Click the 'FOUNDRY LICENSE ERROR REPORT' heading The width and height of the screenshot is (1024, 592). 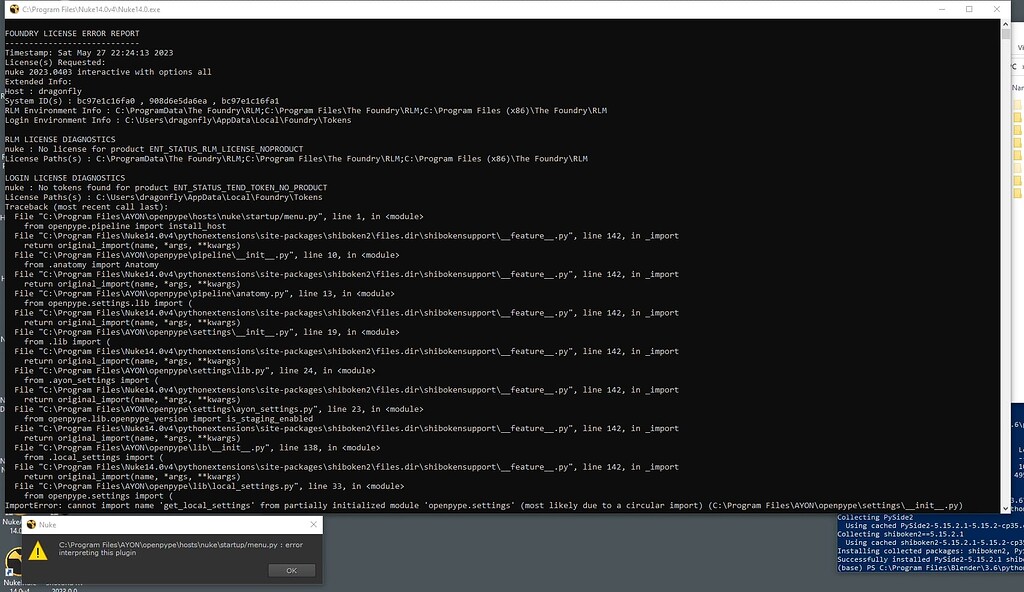pos(72,33)
